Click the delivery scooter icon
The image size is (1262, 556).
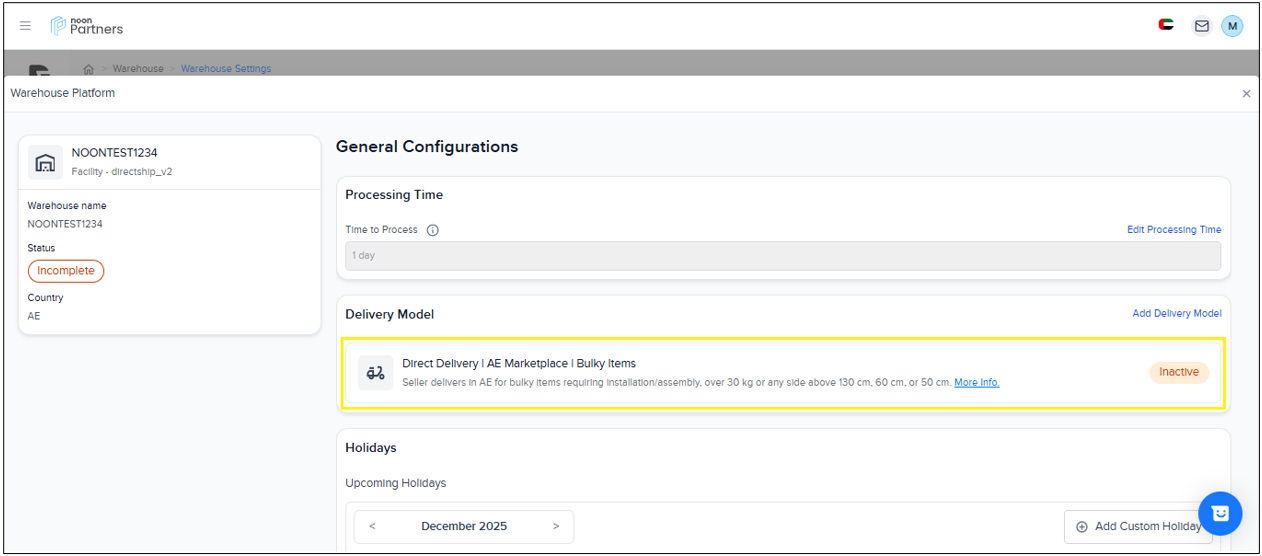coord(376,372)
